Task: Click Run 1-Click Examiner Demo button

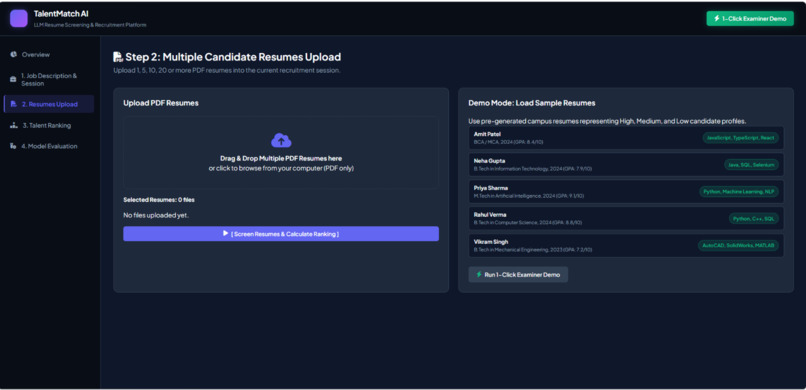Action: (x=518, y=274)
